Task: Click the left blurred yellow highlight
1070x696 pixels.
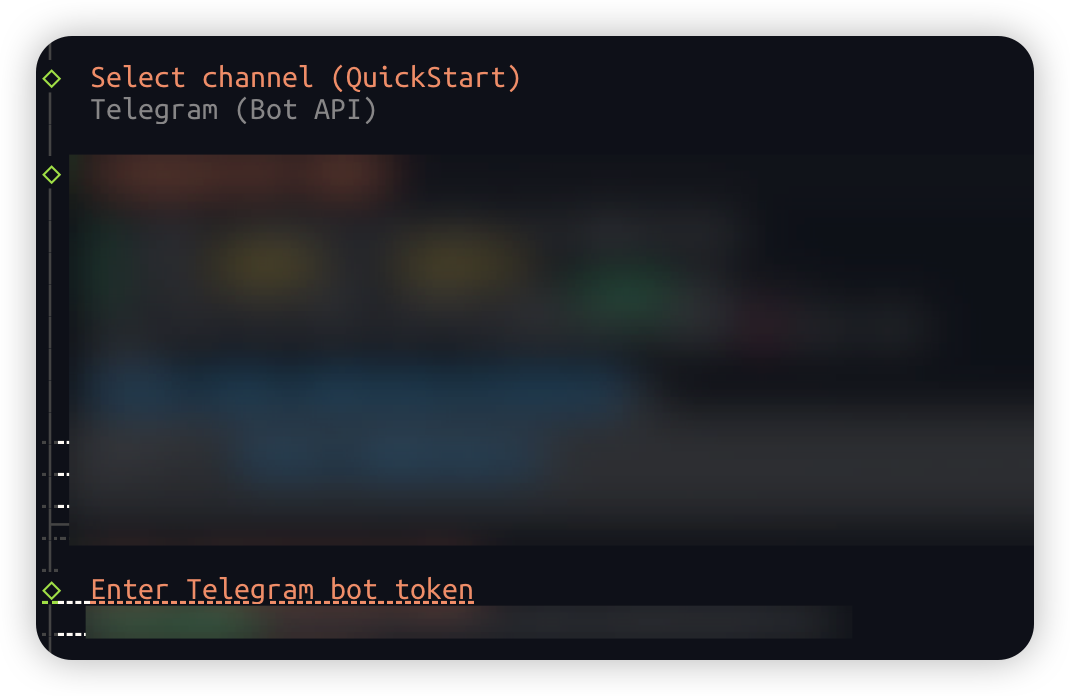Action: (268, 265)
